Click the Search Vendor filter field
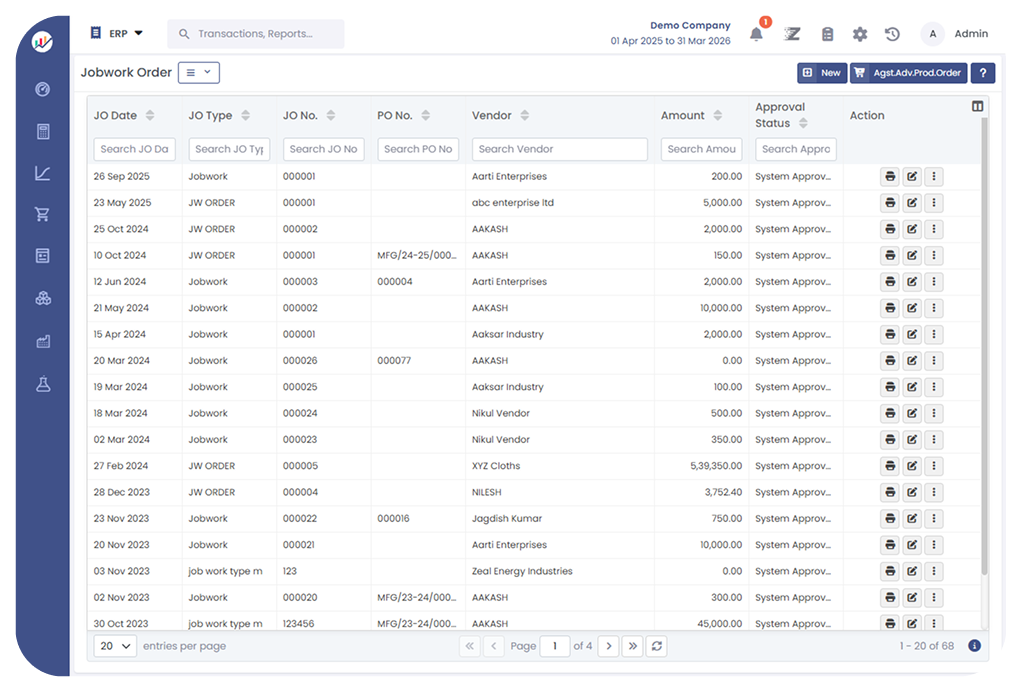The width and height of the screenshot is (1022, 692). tap(559, 149)
